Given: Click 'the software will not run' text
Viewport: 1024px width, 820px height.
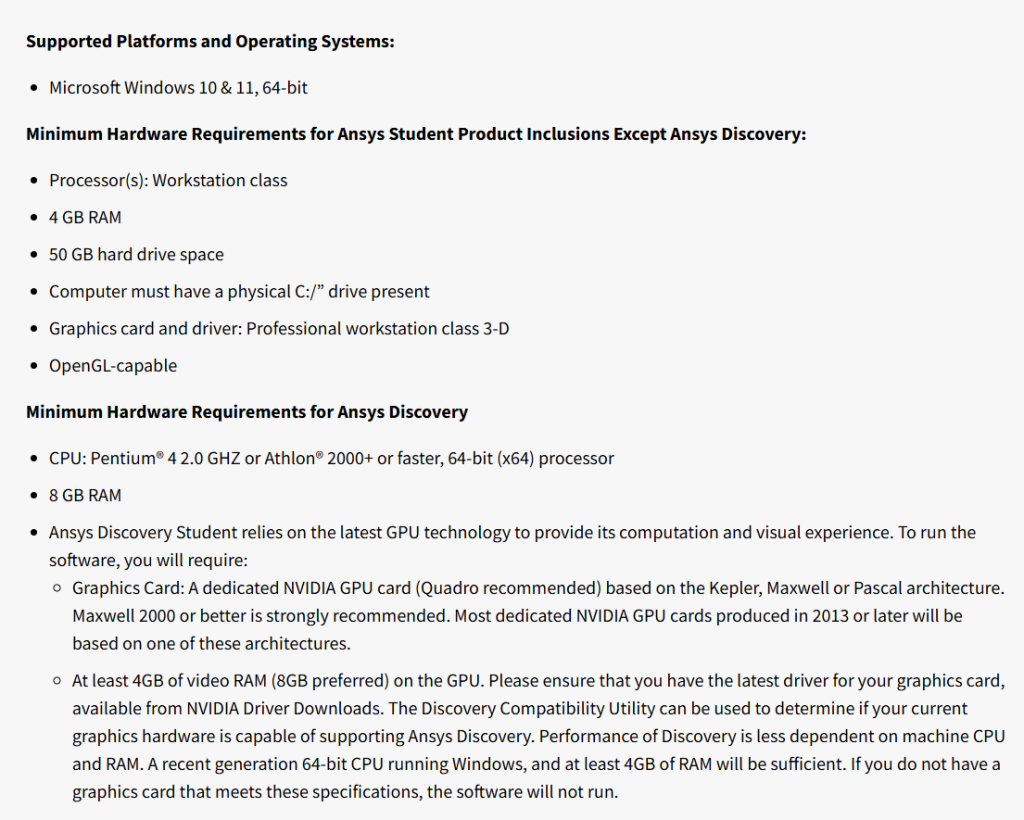Looking at the screenshot, I should point(527,793).
